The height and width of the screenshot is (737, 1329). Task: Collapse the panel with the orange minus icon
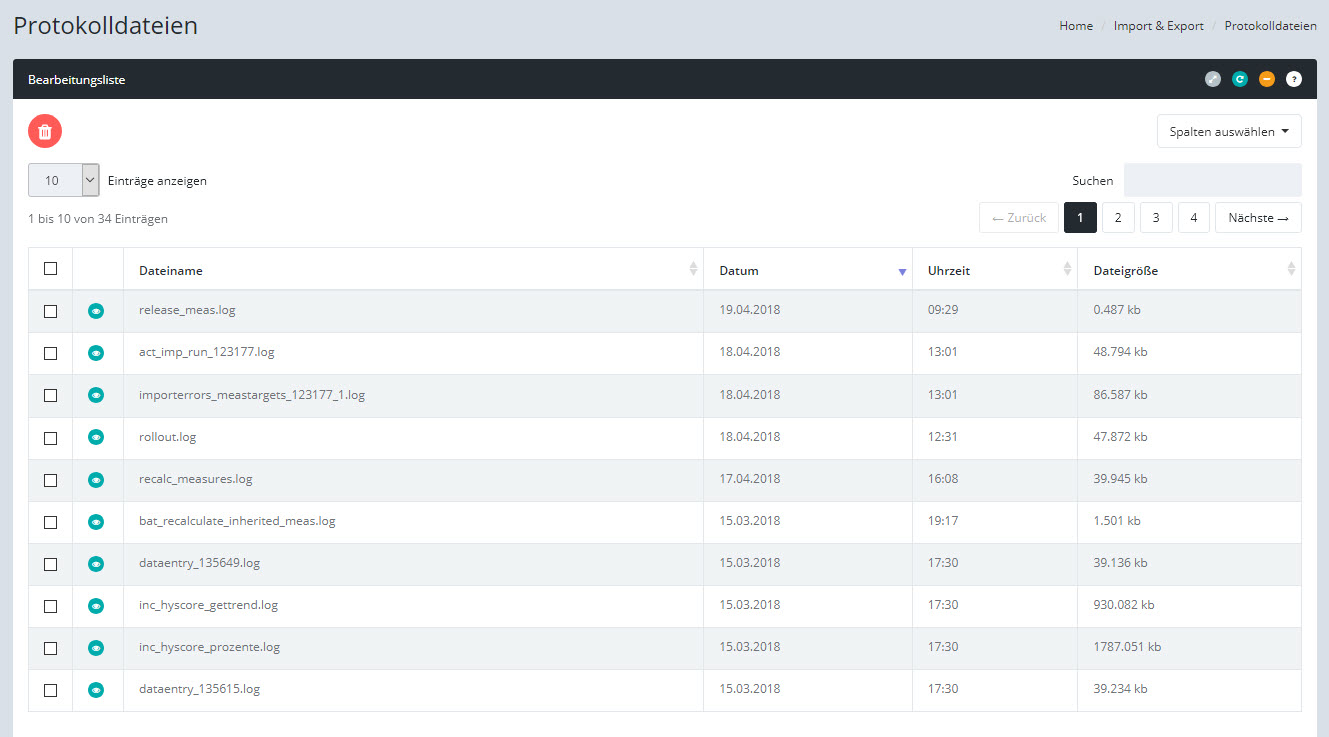1267,79
